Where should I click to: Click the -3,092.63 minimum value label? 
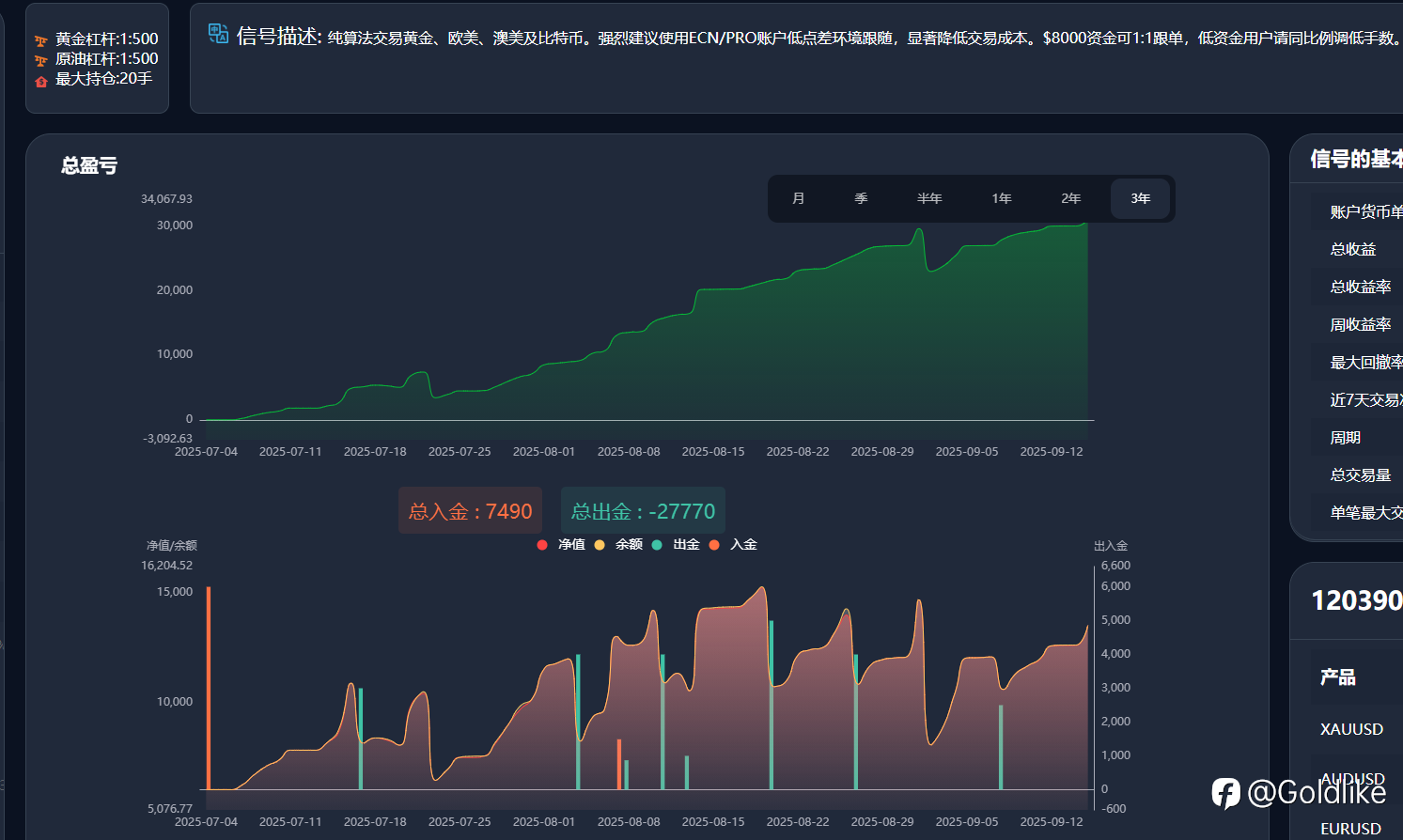(x=167, y=439)
